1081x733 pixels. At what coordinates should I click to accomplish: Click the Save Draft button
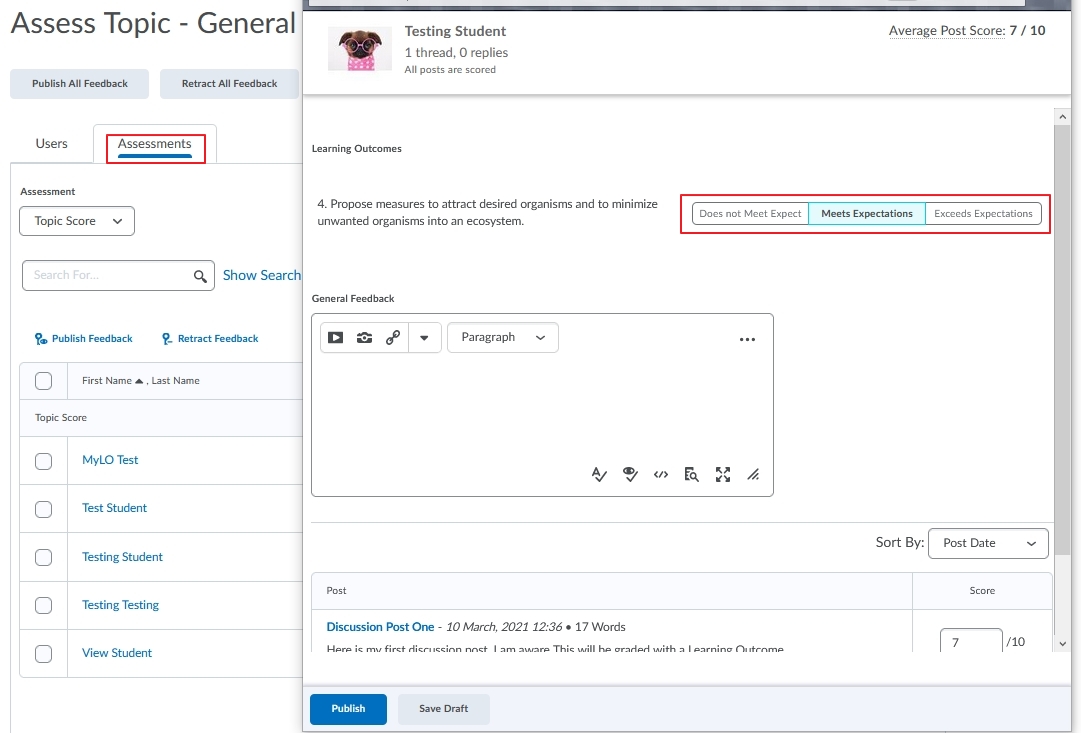[x=443, y=709]
